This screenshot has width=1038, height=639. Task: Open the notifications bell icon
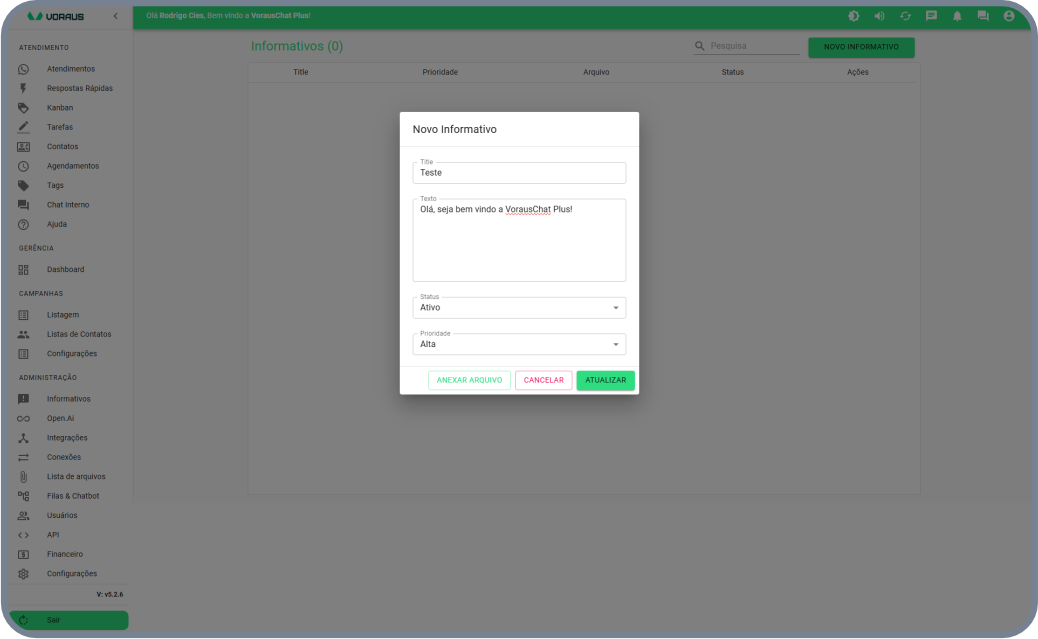point(957,16)
